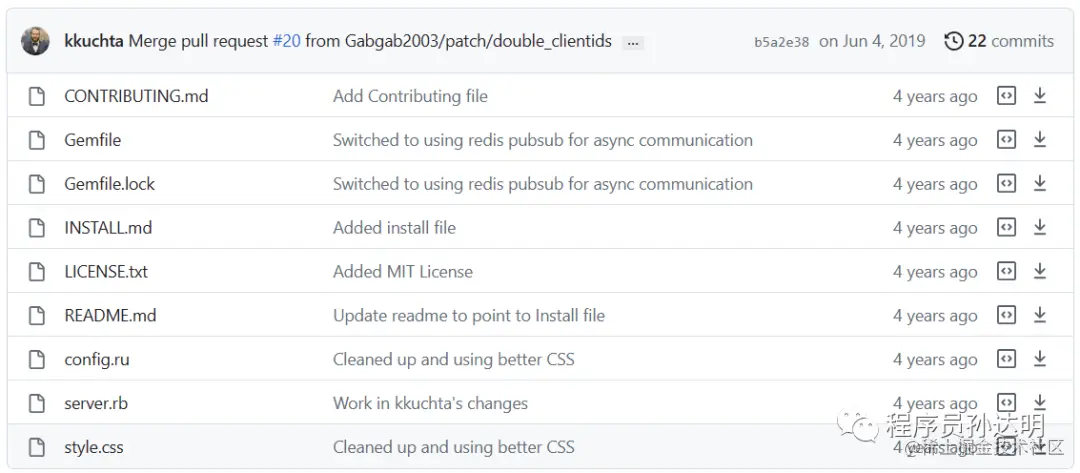View the 22 commits history

tap(1010, 41)
